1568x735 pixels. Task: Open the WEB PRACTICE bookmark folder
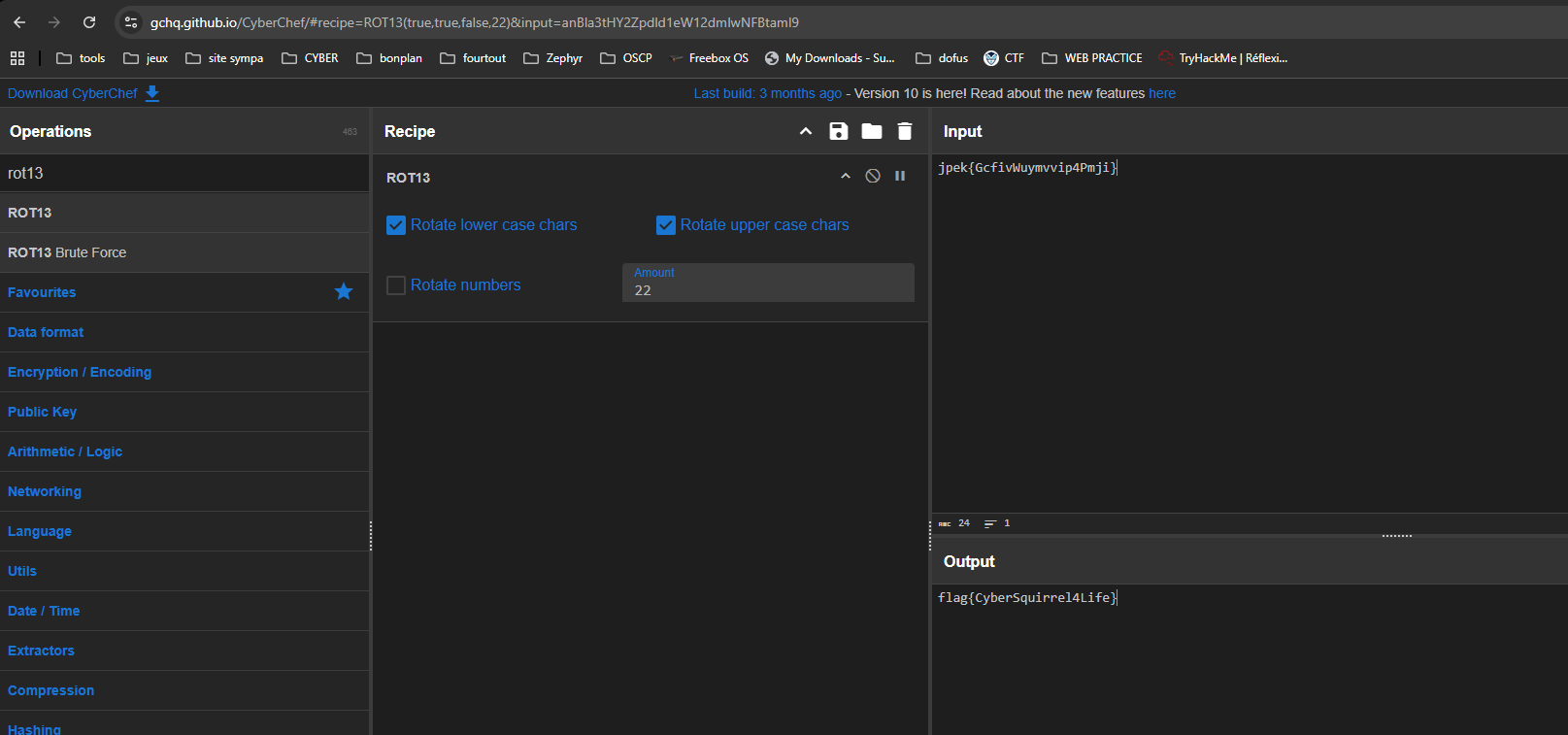tap(1092, 58)
